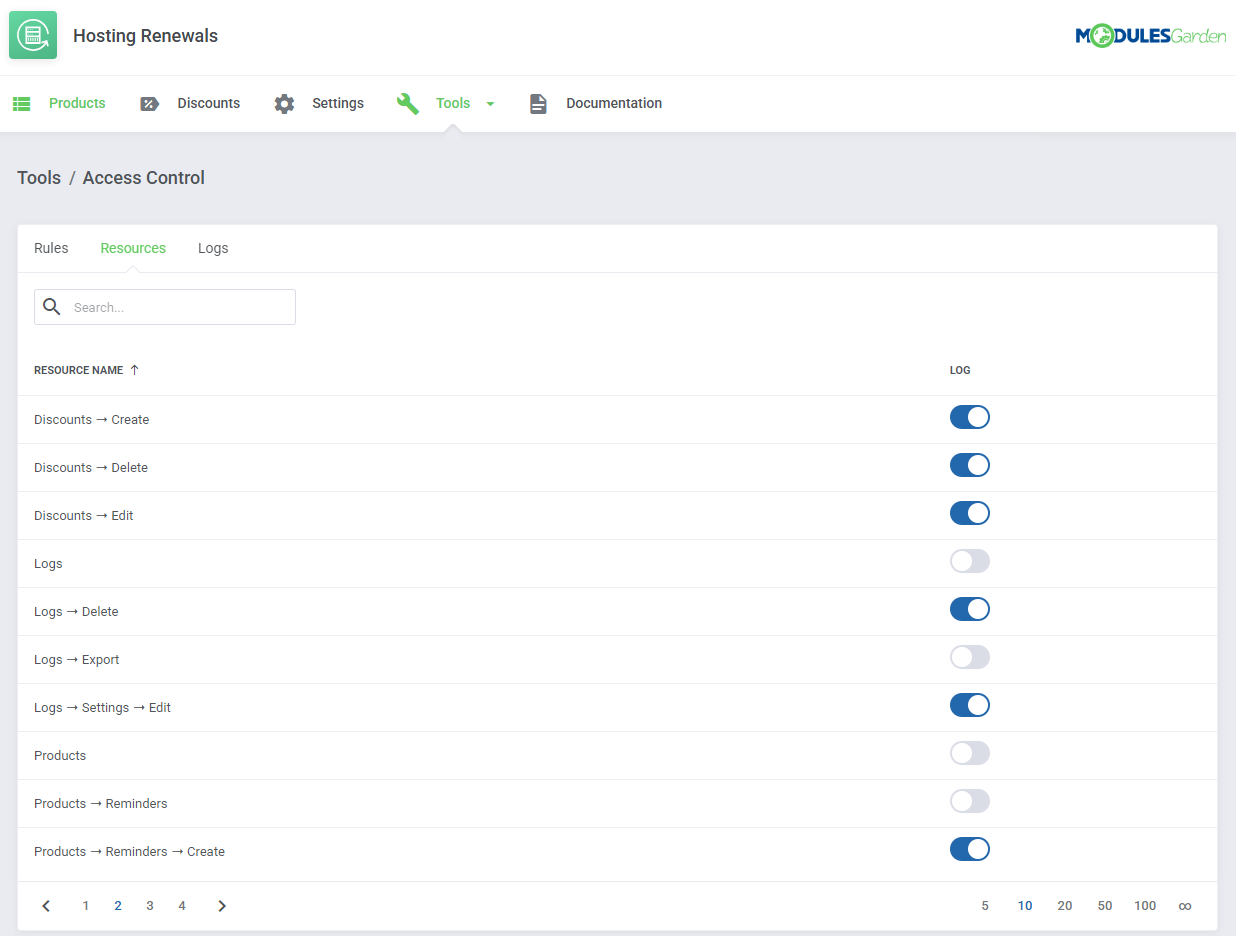
Task: Disable logging for Discounts → Create
Action: 969,417
